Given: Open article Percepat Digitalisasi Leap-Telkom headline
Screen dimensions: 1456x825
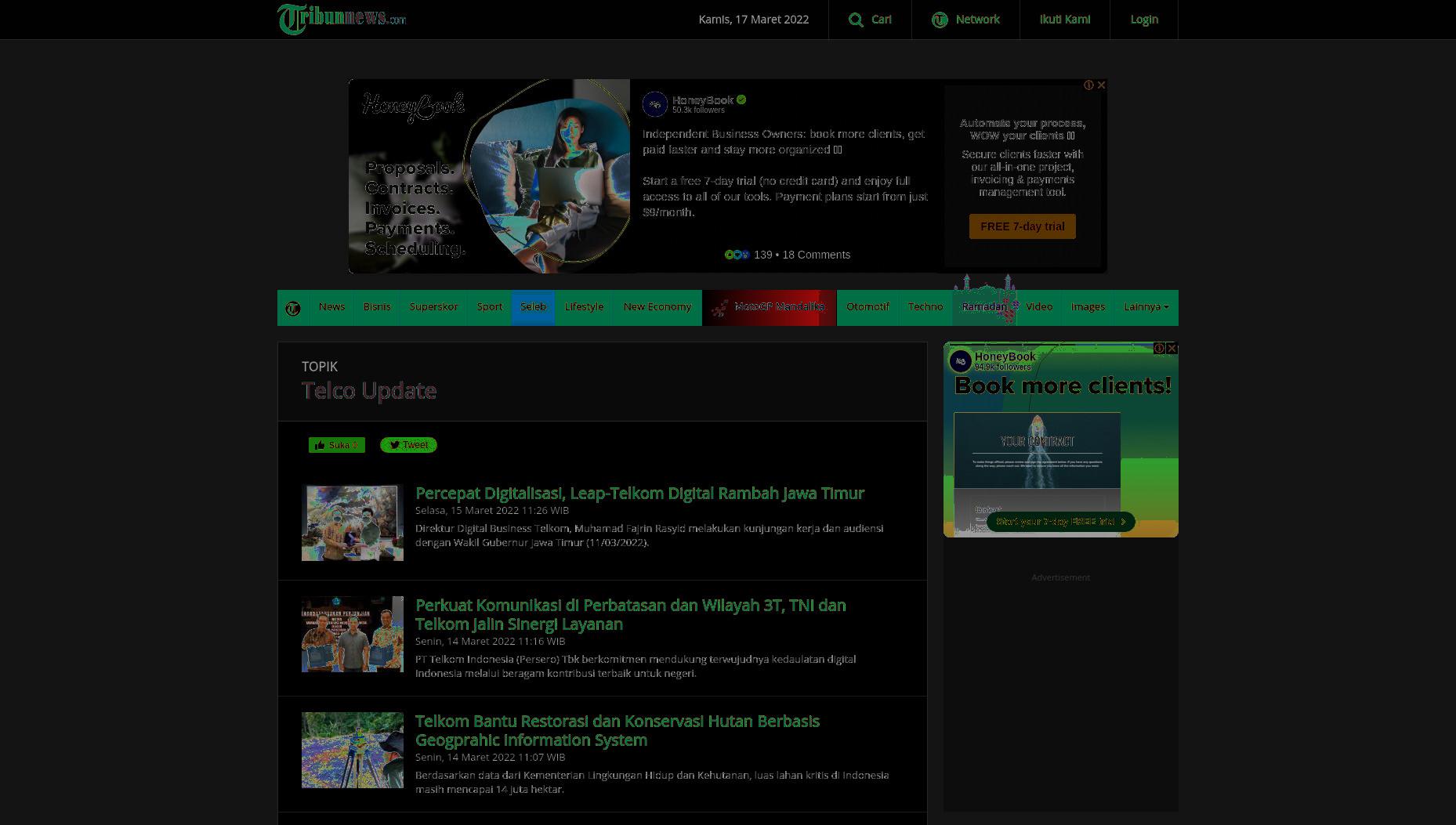Looking at the screenshot, I should [x=639, y=493].
